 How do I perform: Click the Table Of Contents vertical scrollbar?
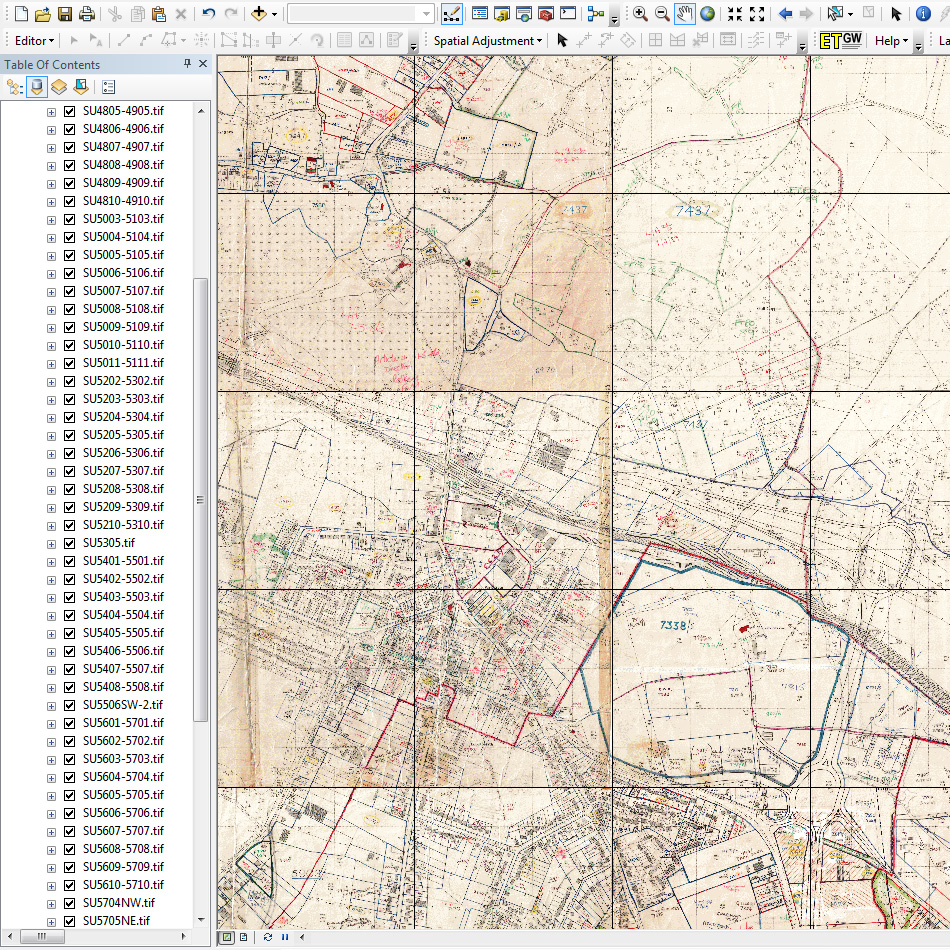[200, 500]
